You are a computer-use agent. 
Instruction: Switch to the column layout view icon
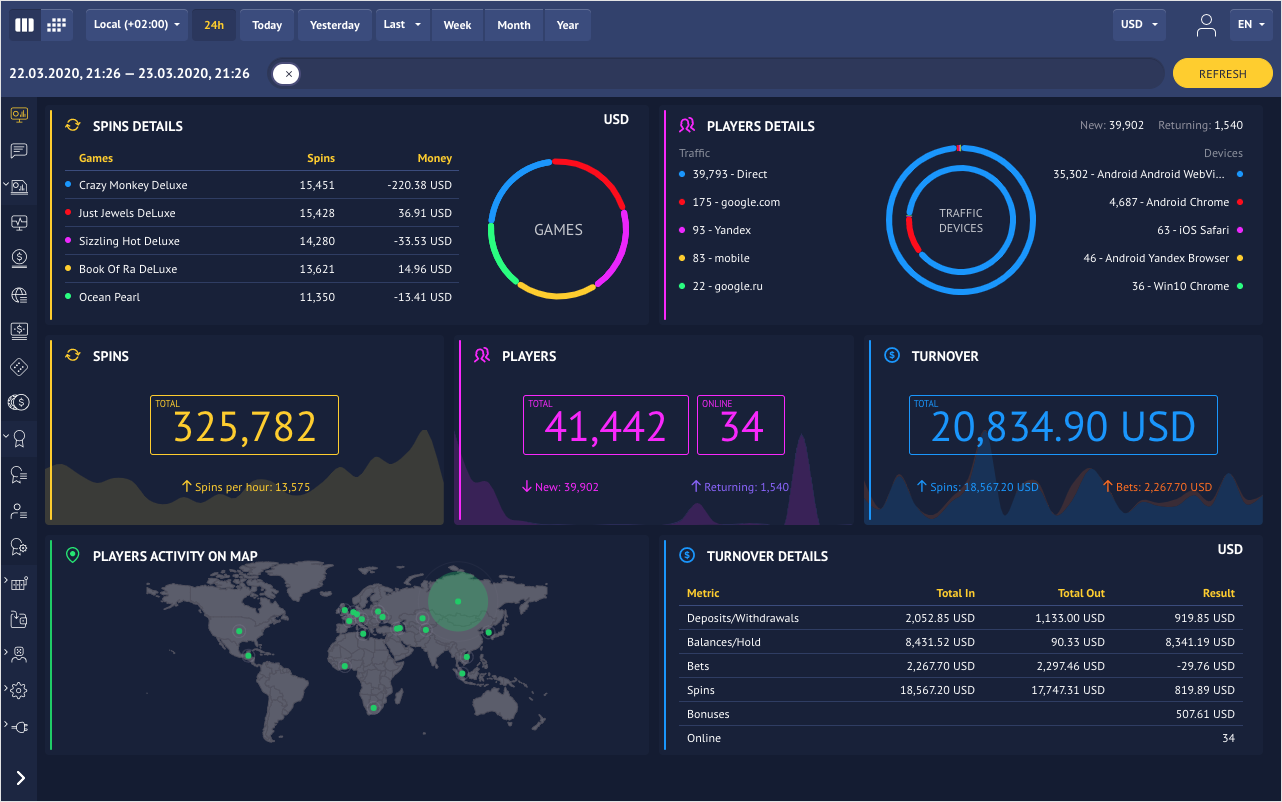point(25,25)
